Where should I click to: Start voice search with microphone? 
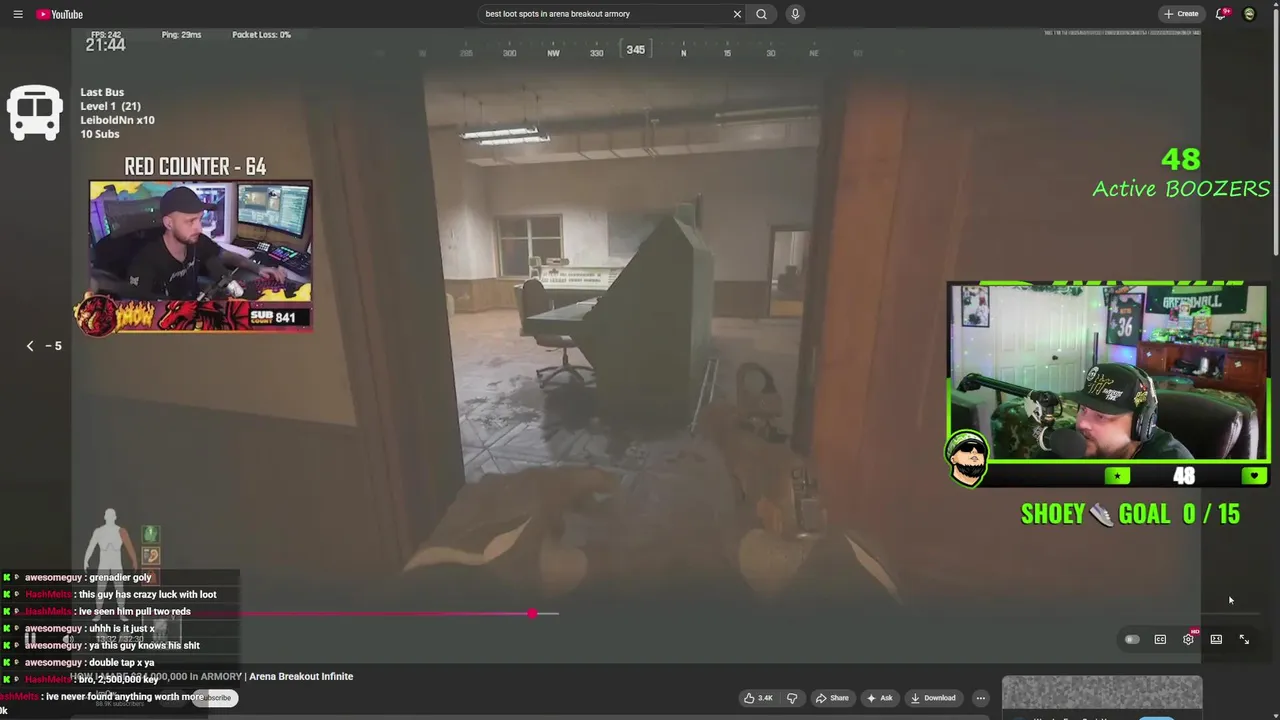[795, 14]
